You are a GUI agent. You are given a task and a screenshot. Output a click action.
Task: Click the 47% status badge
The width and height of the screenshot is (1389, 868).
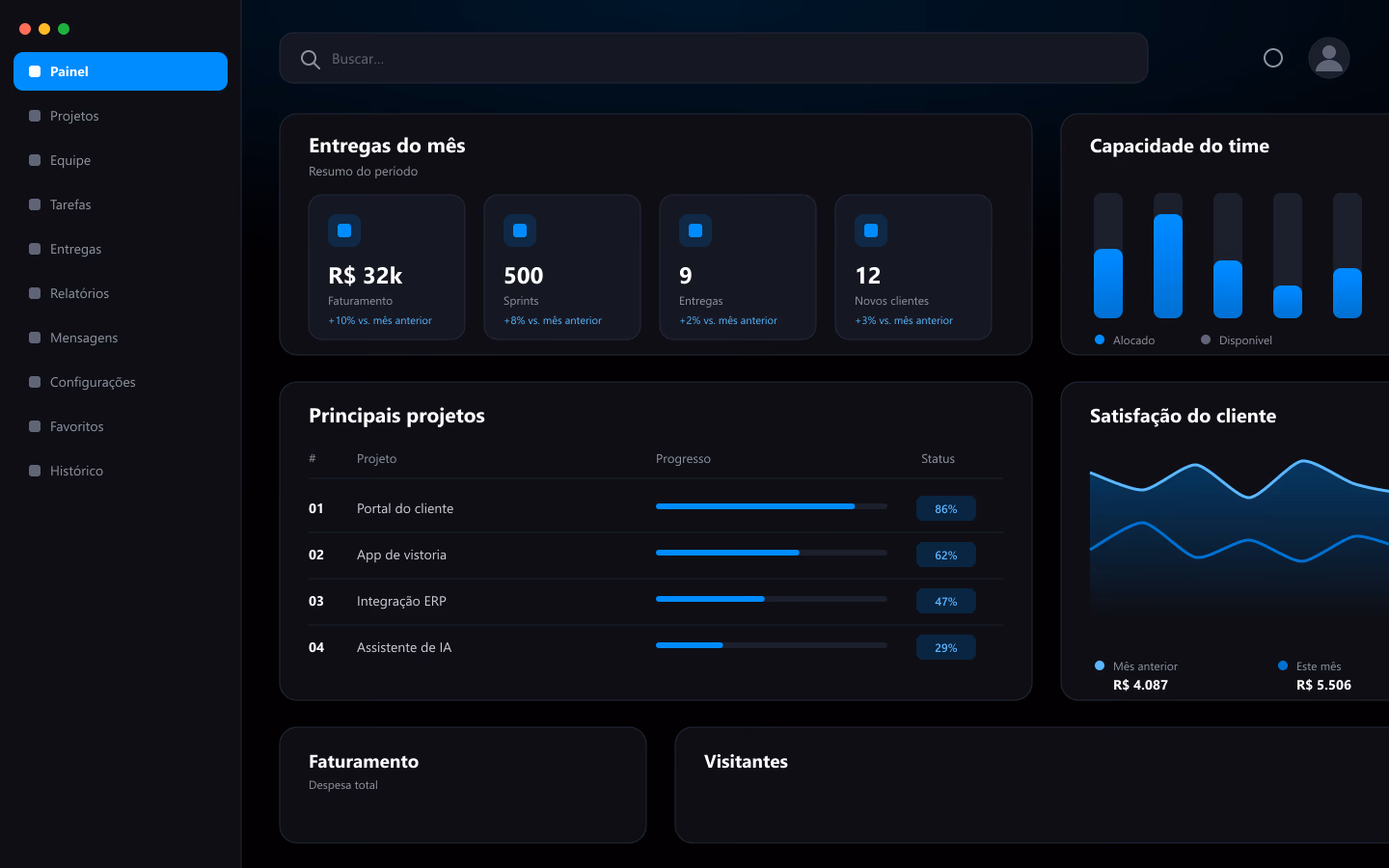pyautogui.click(x=946, y=601)
